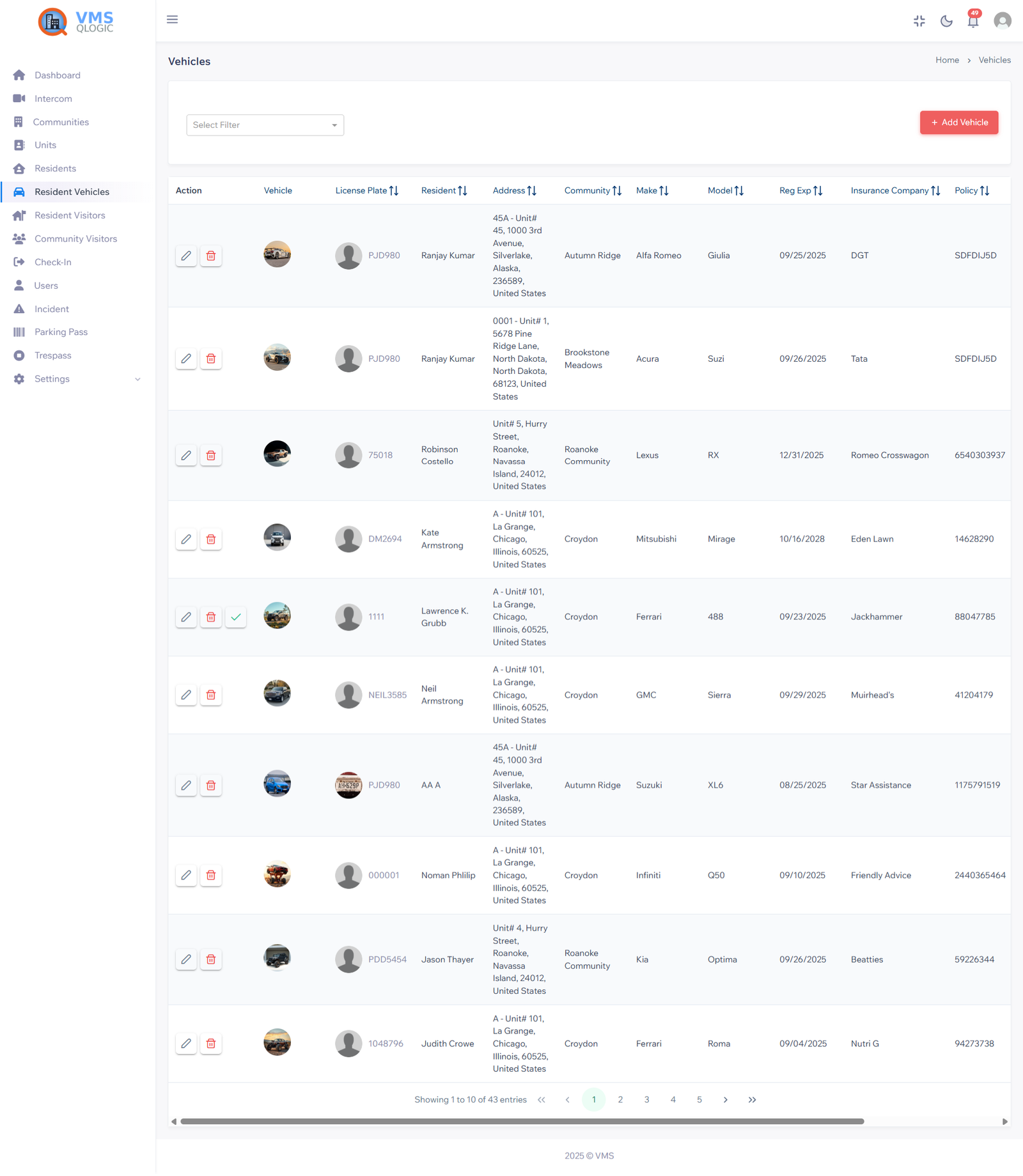The width and height of the screenshot is (1023, 1176).
Task: Click the Add Vehicle button
Action: [958, 122]
